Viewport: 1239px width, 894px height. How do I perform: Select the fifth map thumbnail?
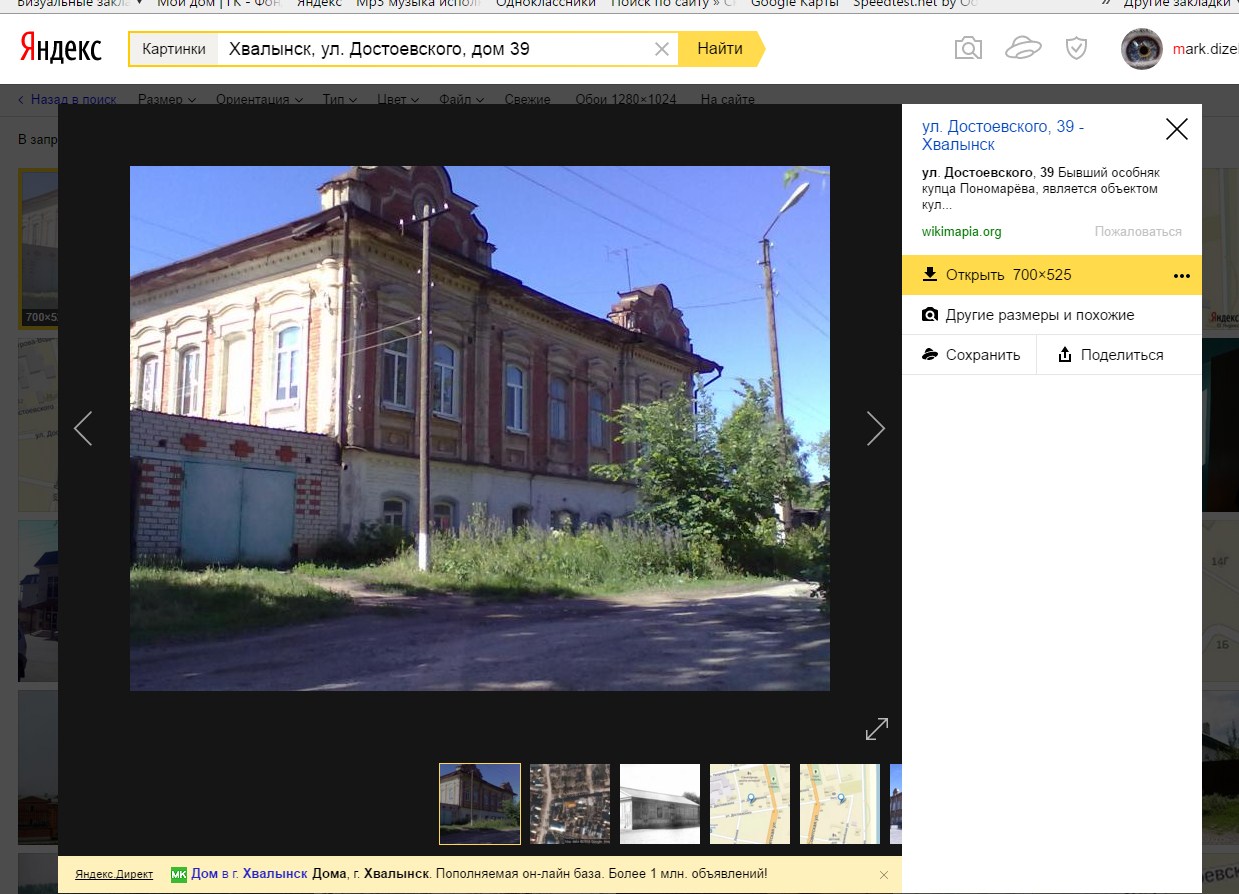click(x=840, y=804)
